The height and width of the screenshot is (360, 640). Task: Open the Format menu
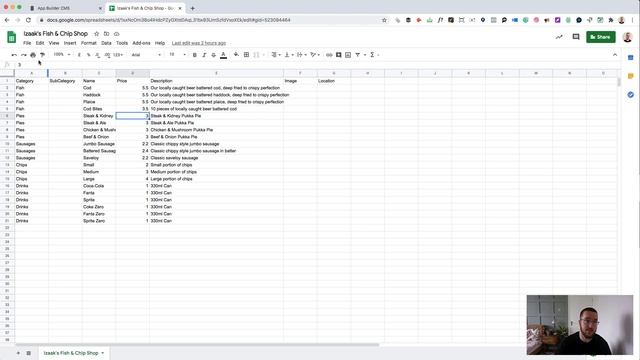(89, 43)
